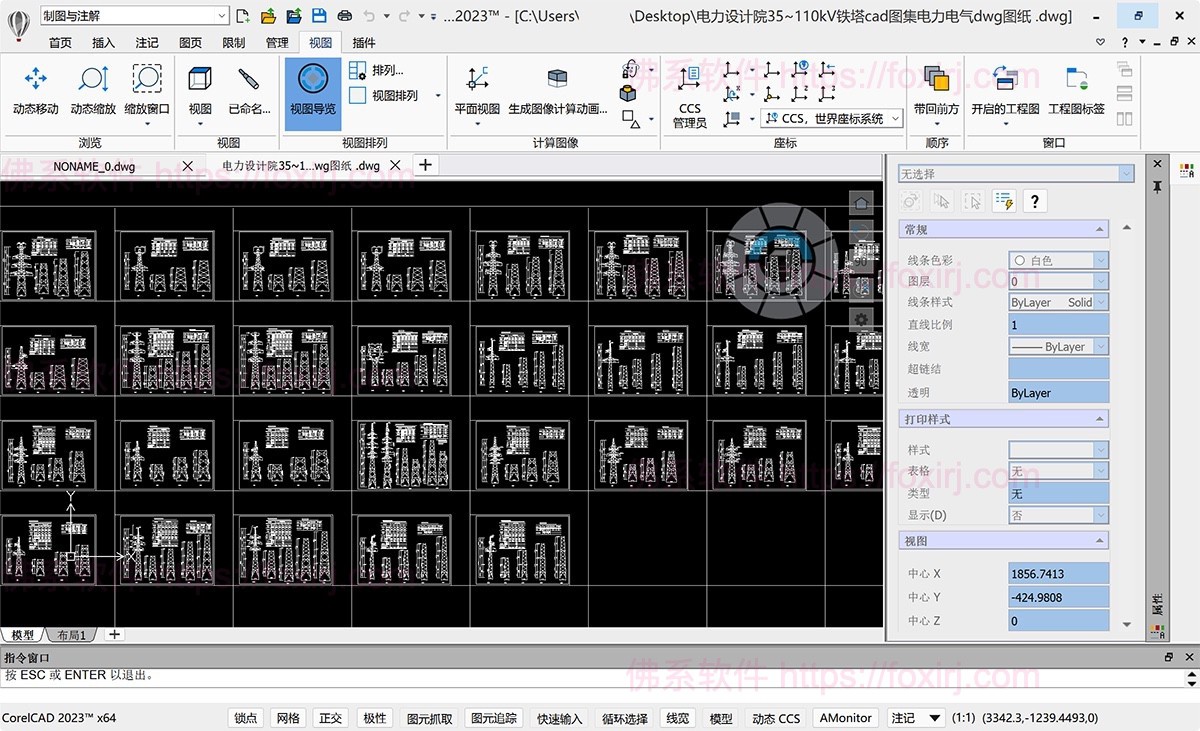The width and height of the screenshot is (1200, 731).
Task: Toggle 图元抓取 entity snap
Action: [428, 718]
